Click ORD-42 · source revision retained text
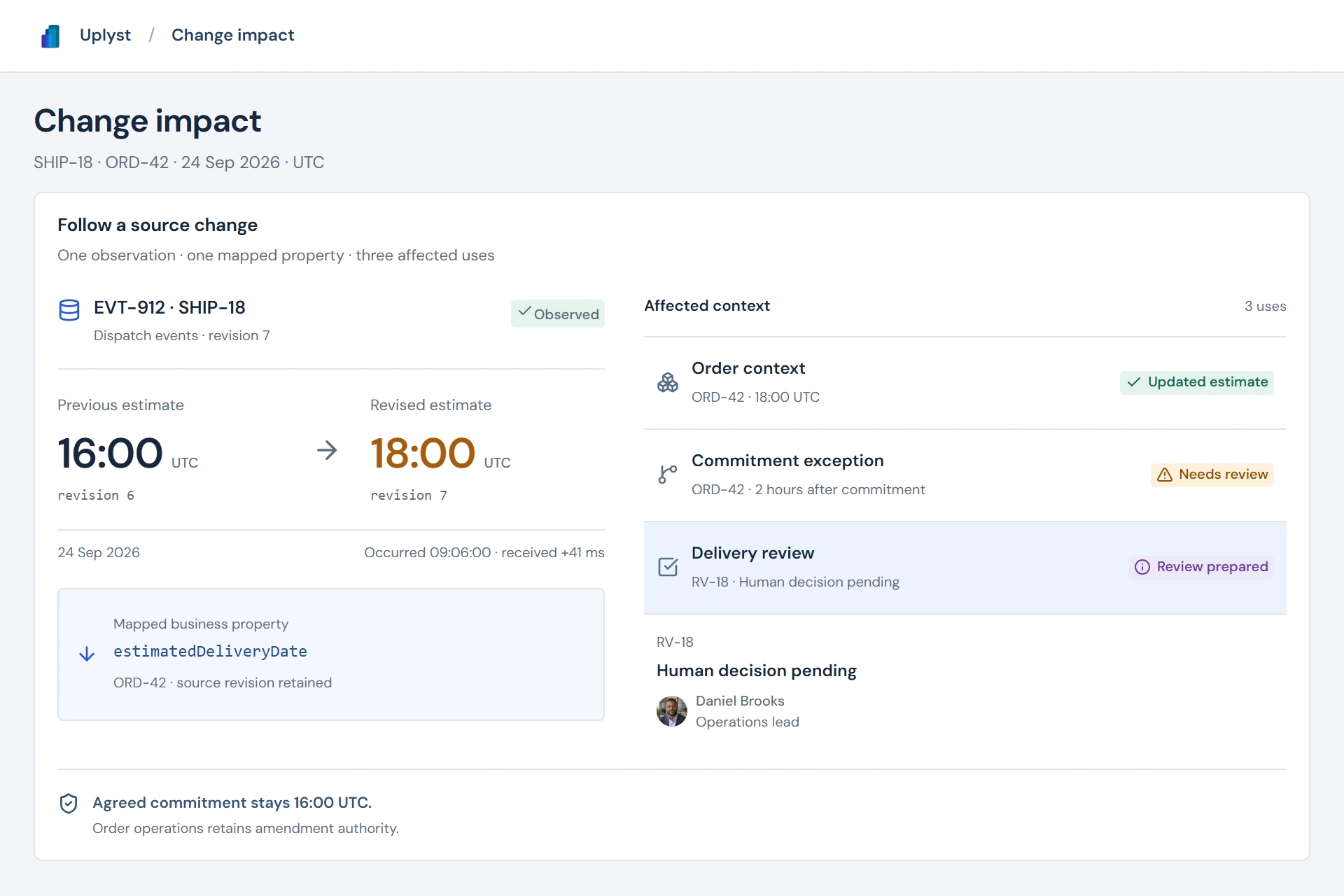The image size is (1344, 896). pos(223,682)
